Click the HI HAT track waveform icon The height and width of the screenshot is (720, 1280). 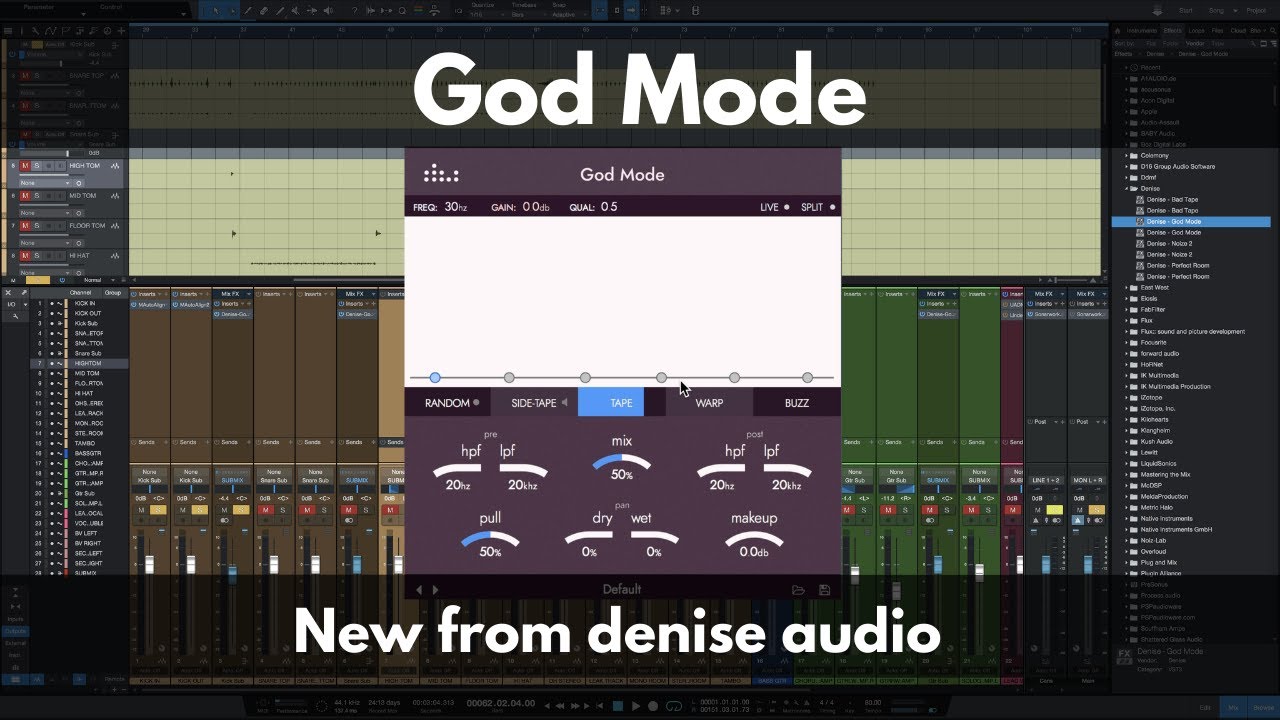(116, 256)
